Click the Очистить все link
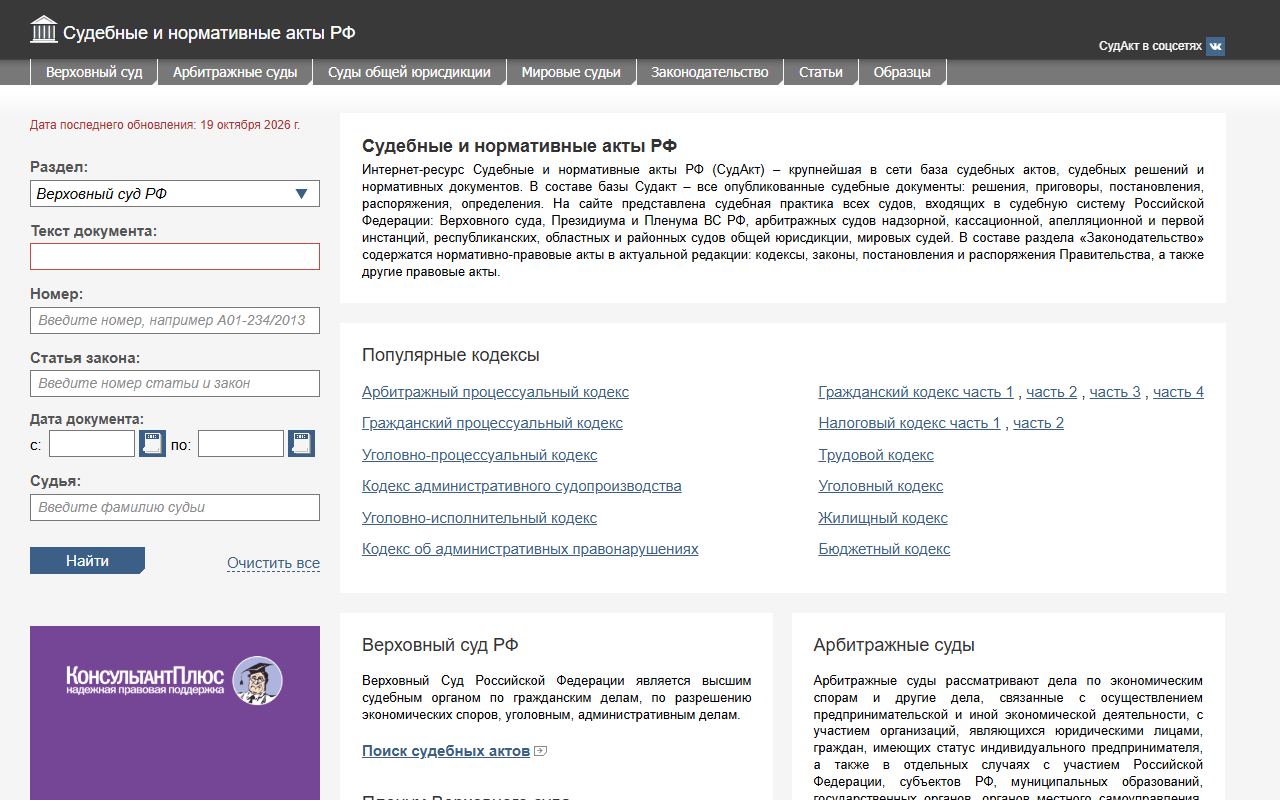The width and height of the screenshot is (1280, 800). [273, 563]
